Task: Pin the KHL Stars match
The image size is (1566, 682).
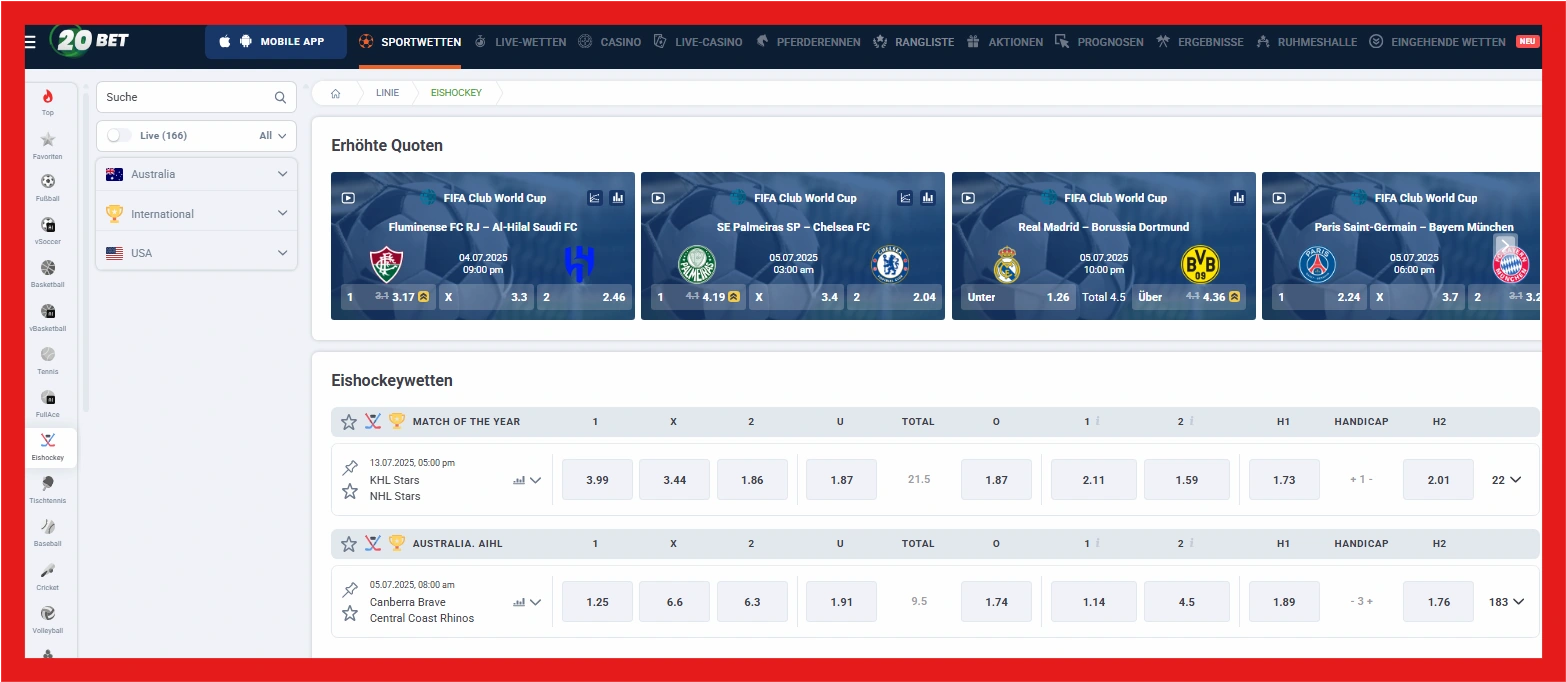Action: point(350,467)
